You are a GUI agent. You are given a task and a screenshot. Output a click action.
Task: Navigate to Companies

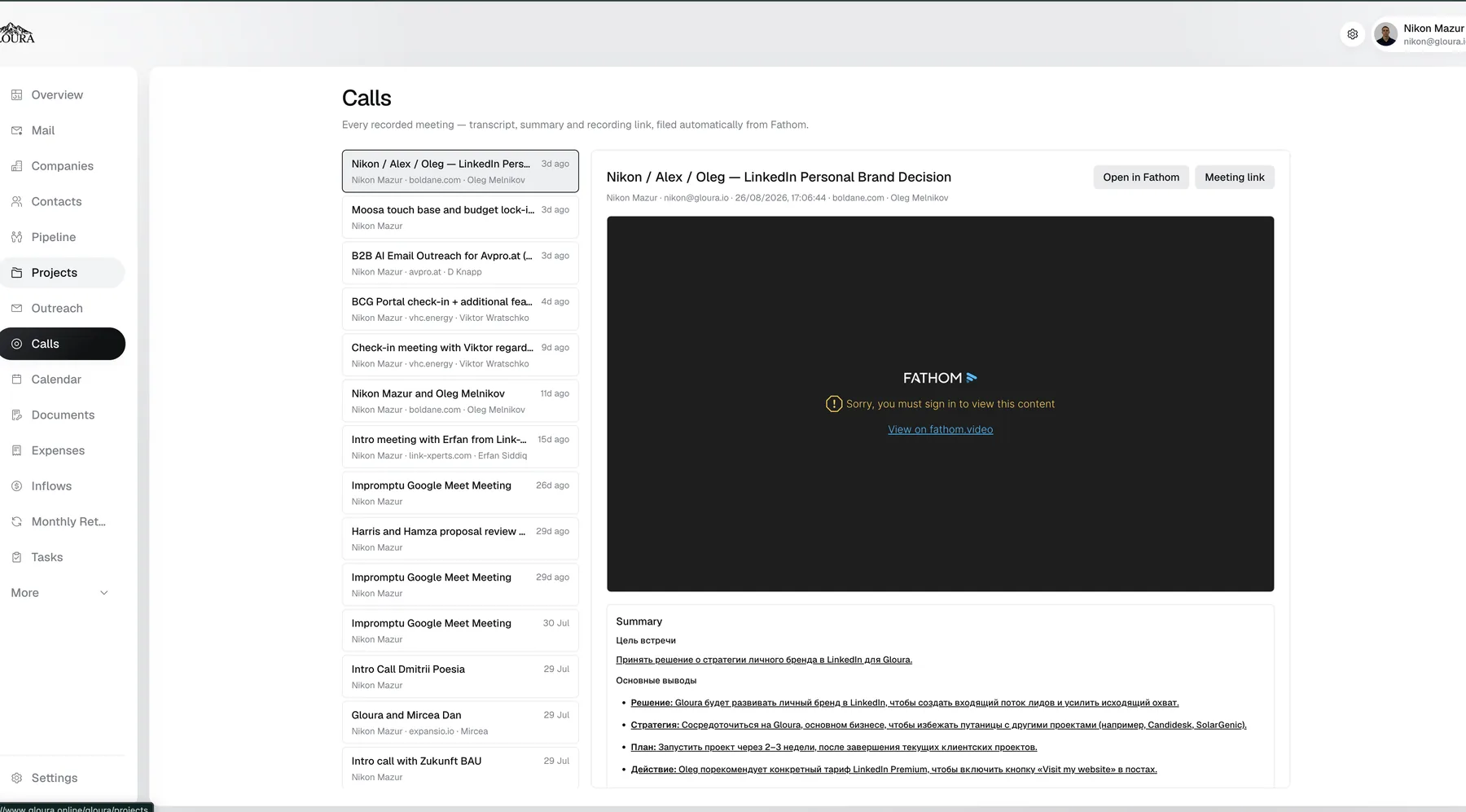pyautogui.click(x=62, y=166)
